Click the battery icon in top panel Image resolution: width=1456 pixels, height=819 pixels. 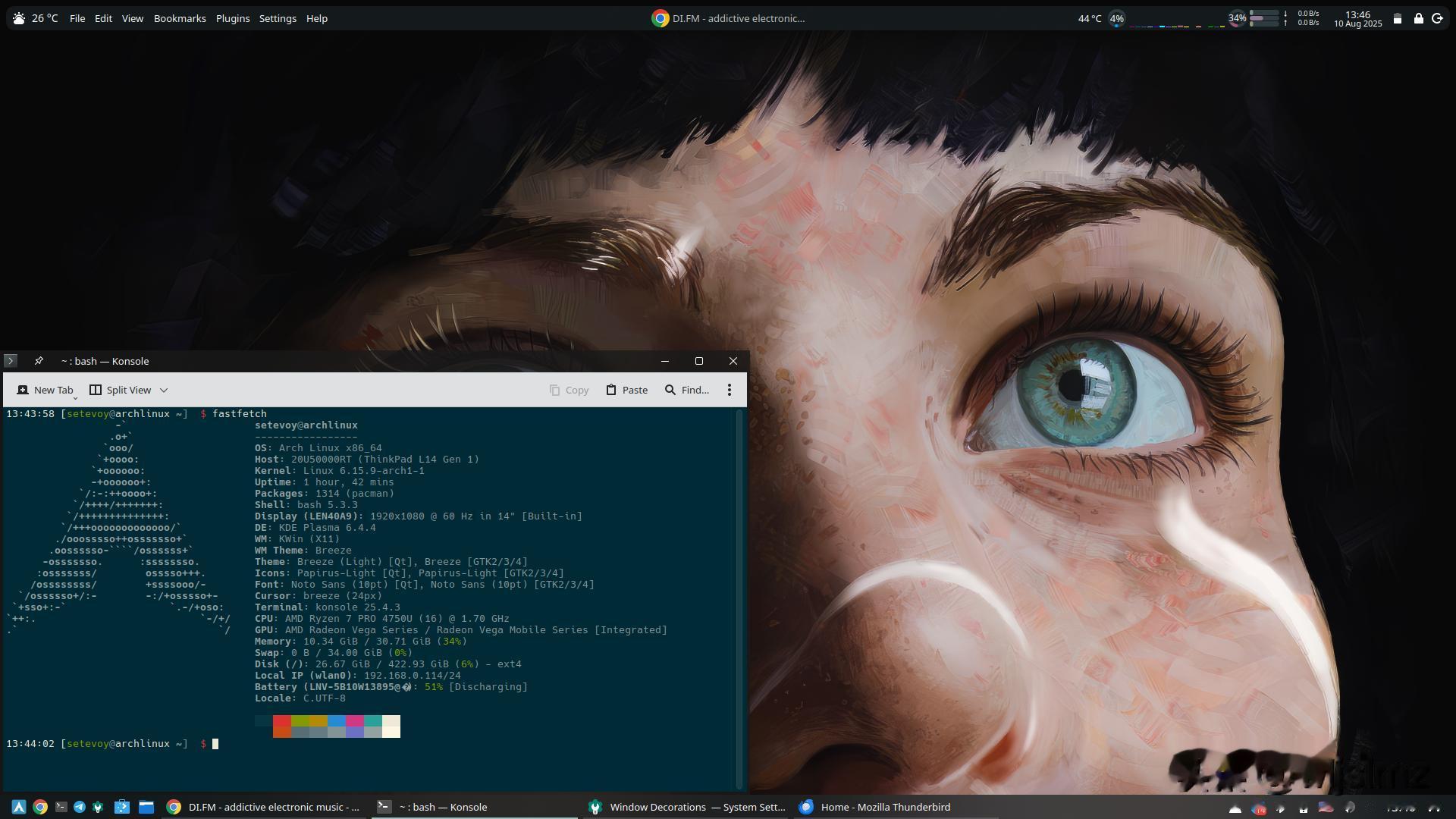click(1398, 18)
